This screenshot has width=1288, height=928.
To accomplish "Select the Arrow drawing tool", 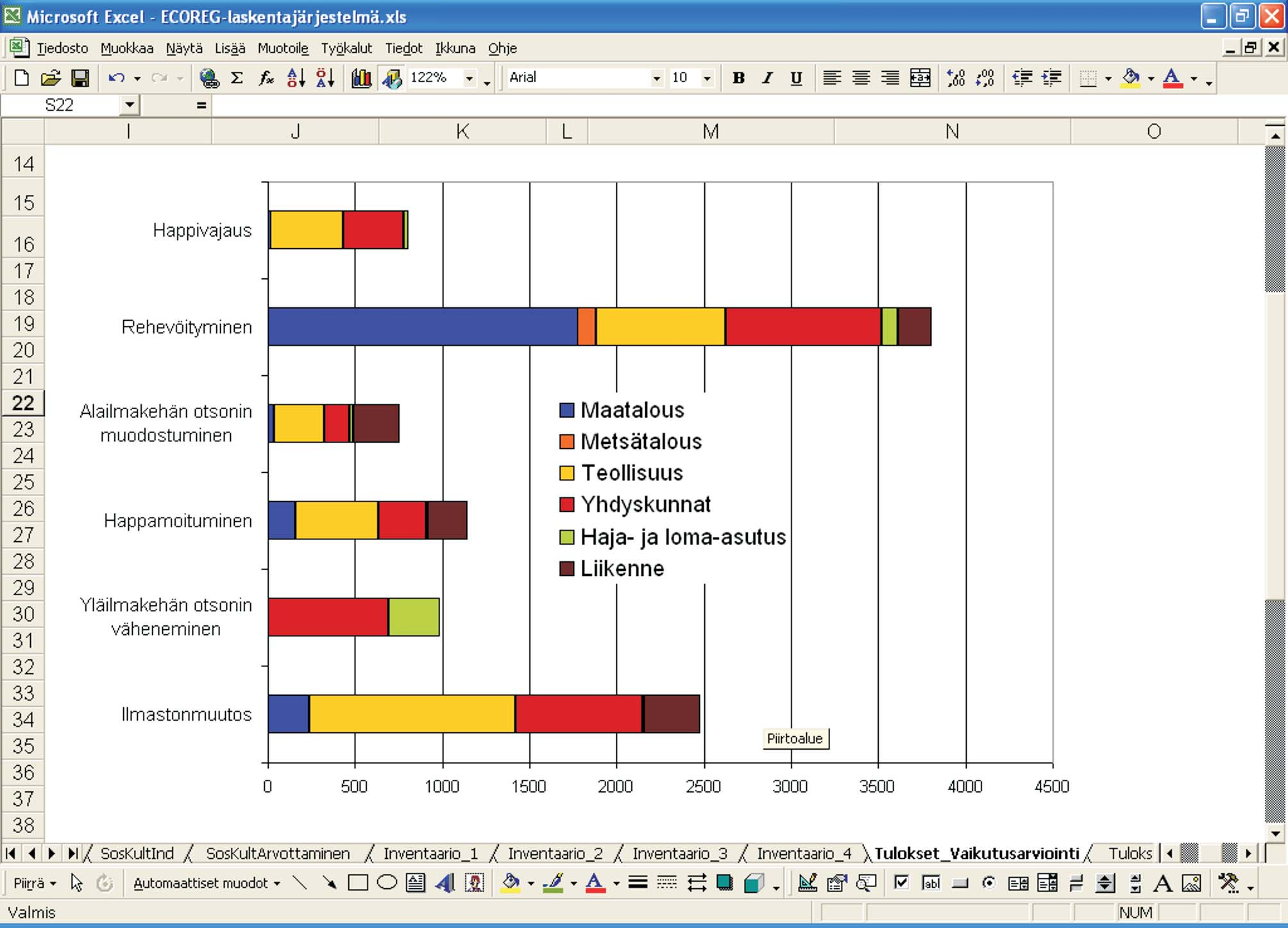I will (329, 883).
